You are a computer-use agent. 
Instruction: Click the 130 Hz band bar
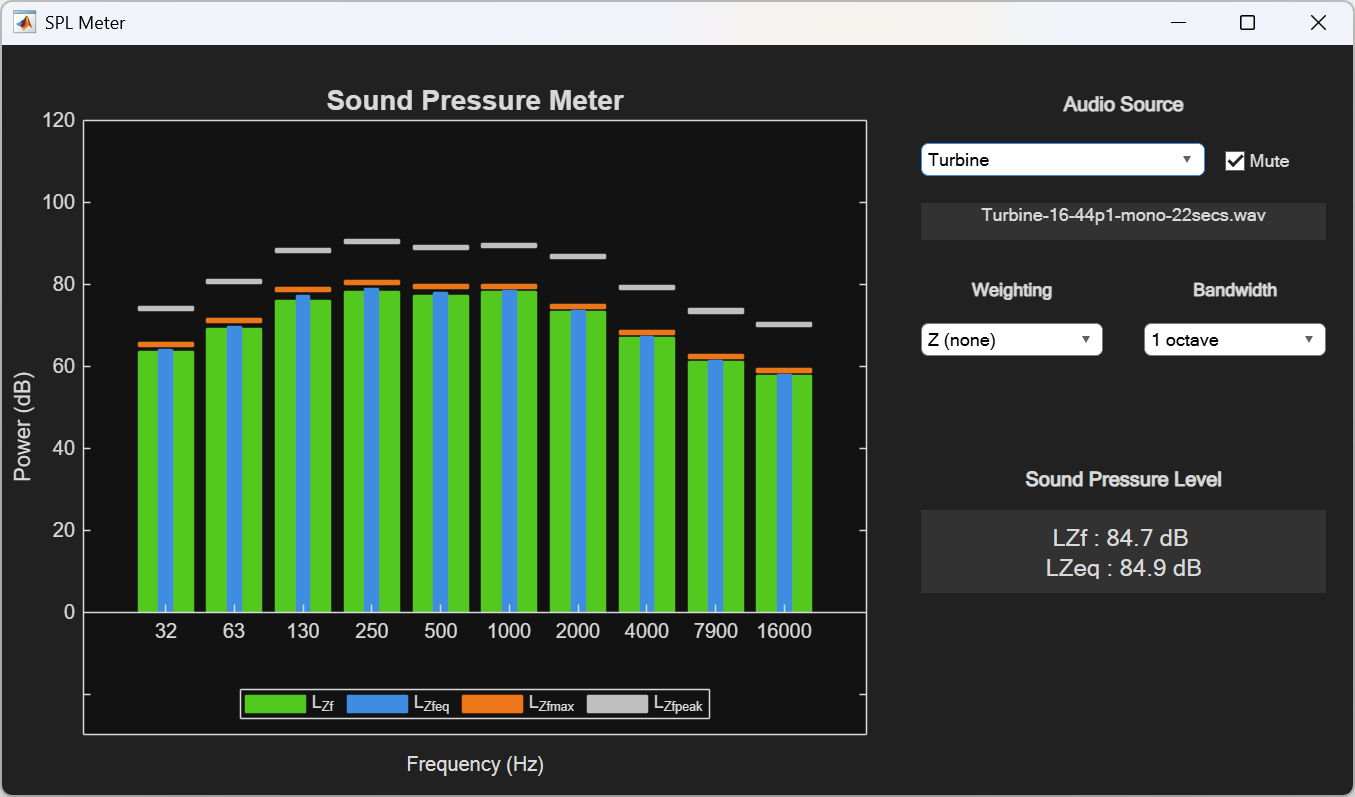pyautogui.click(x=303, y=456)
